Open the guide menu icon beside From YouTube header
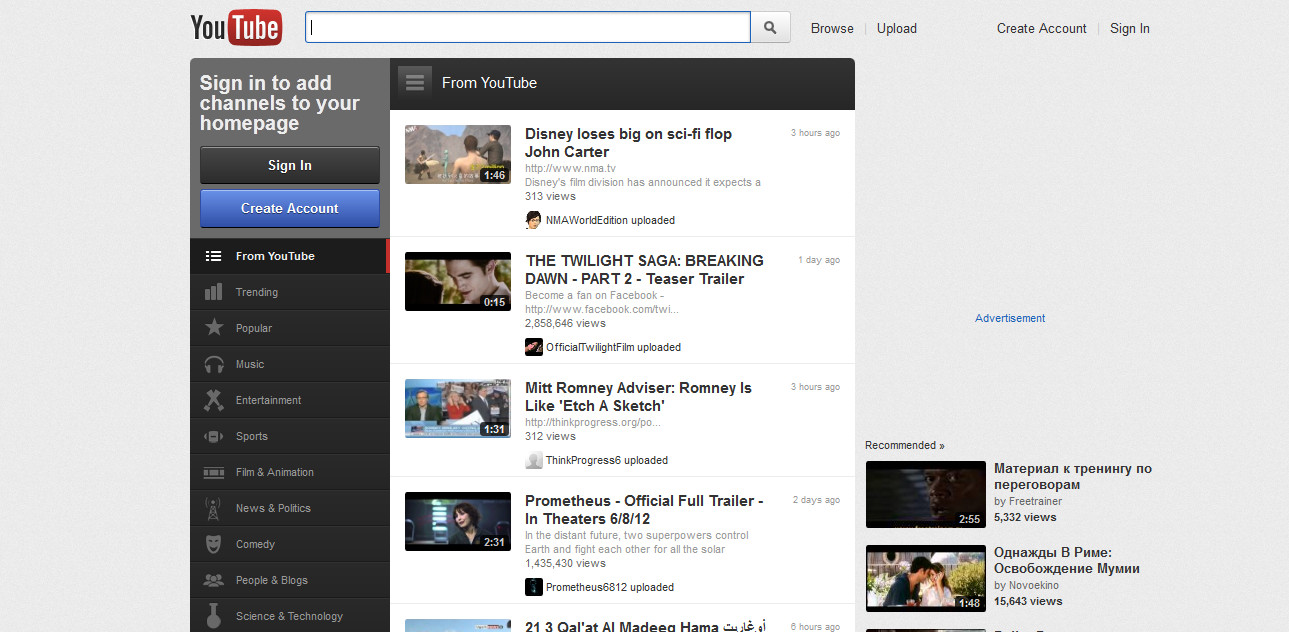Screen dimensions: 1289x632 pyautogui.click(x=415, y=83)
